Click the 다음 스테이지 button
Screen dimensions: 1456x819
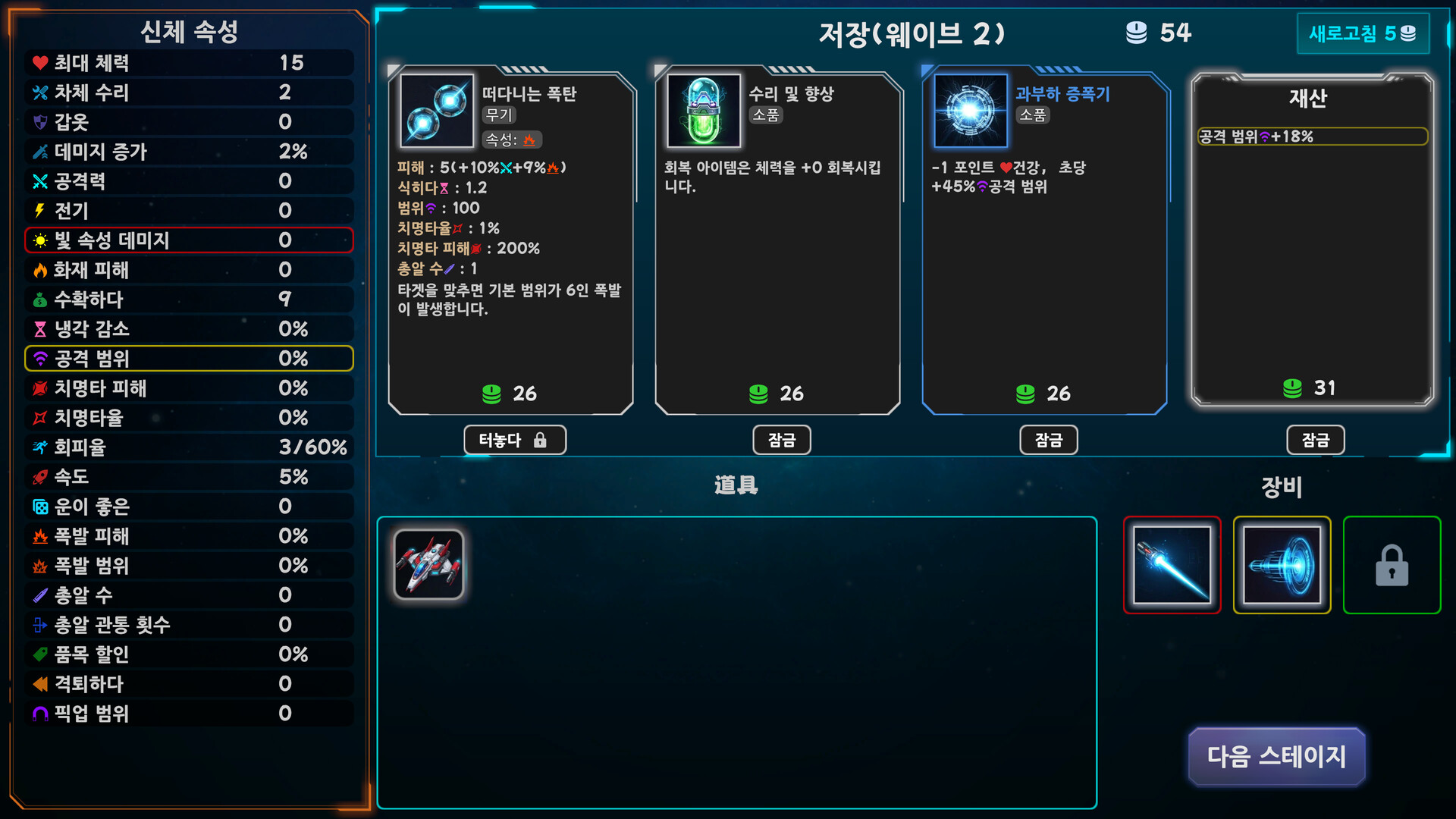pyautogui.click(x=1277, y=756)
